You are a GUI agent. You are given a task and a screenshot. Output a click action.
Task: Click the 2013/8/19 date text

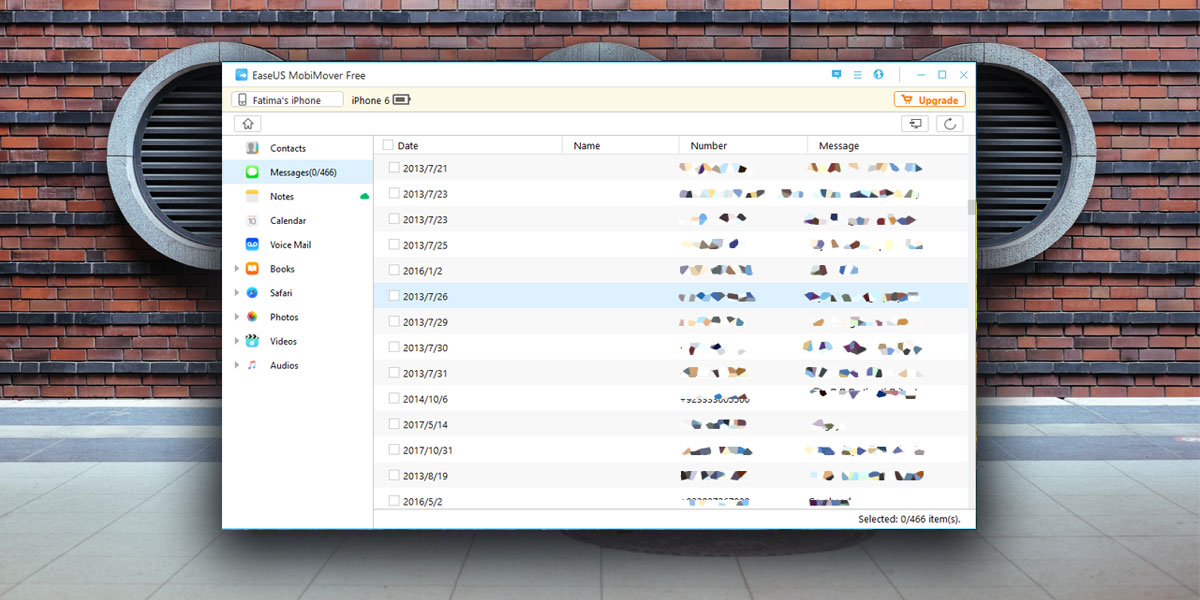point(425,476)
